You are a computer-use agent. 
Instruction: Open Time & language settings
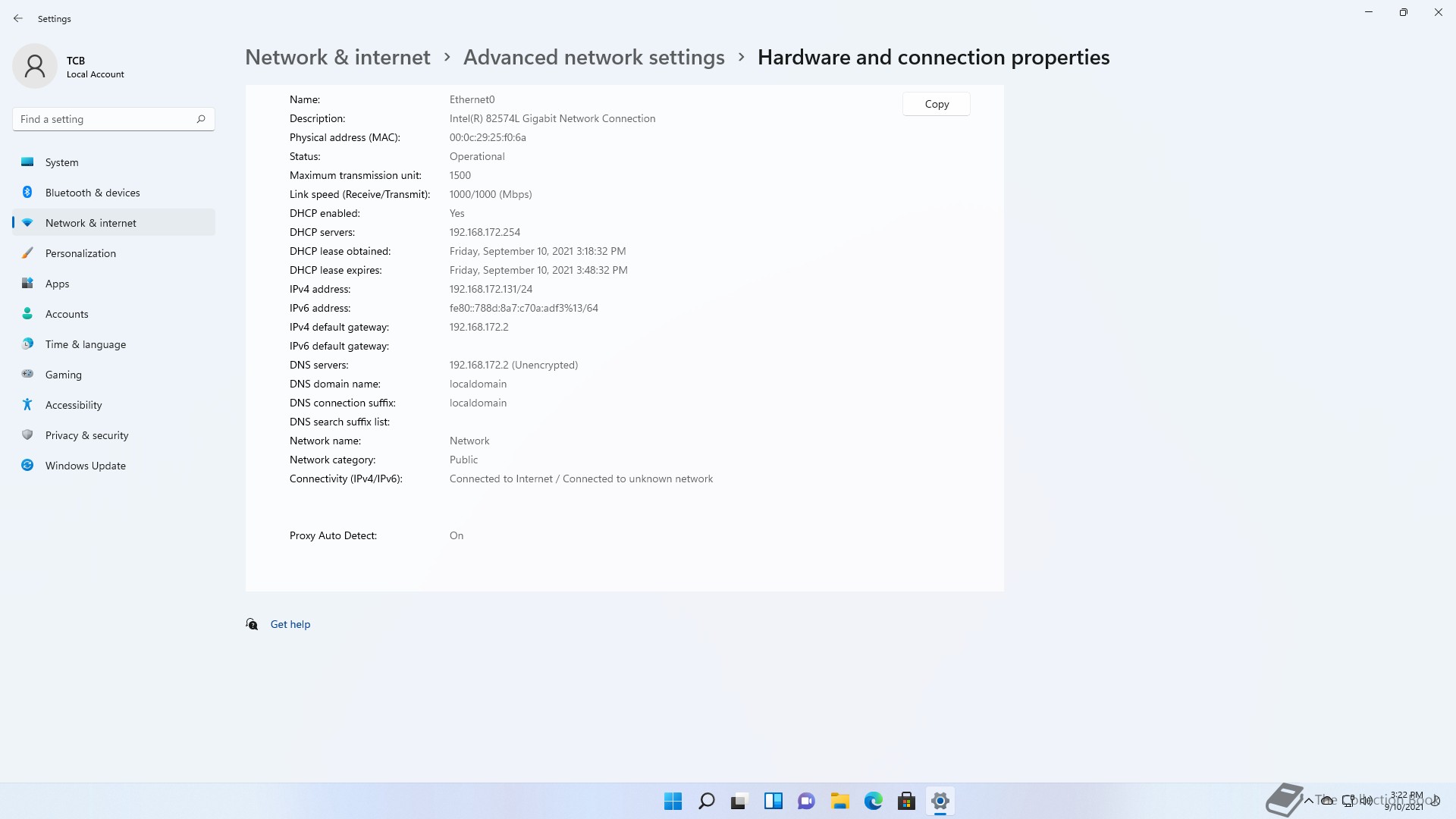coord(85,344)
